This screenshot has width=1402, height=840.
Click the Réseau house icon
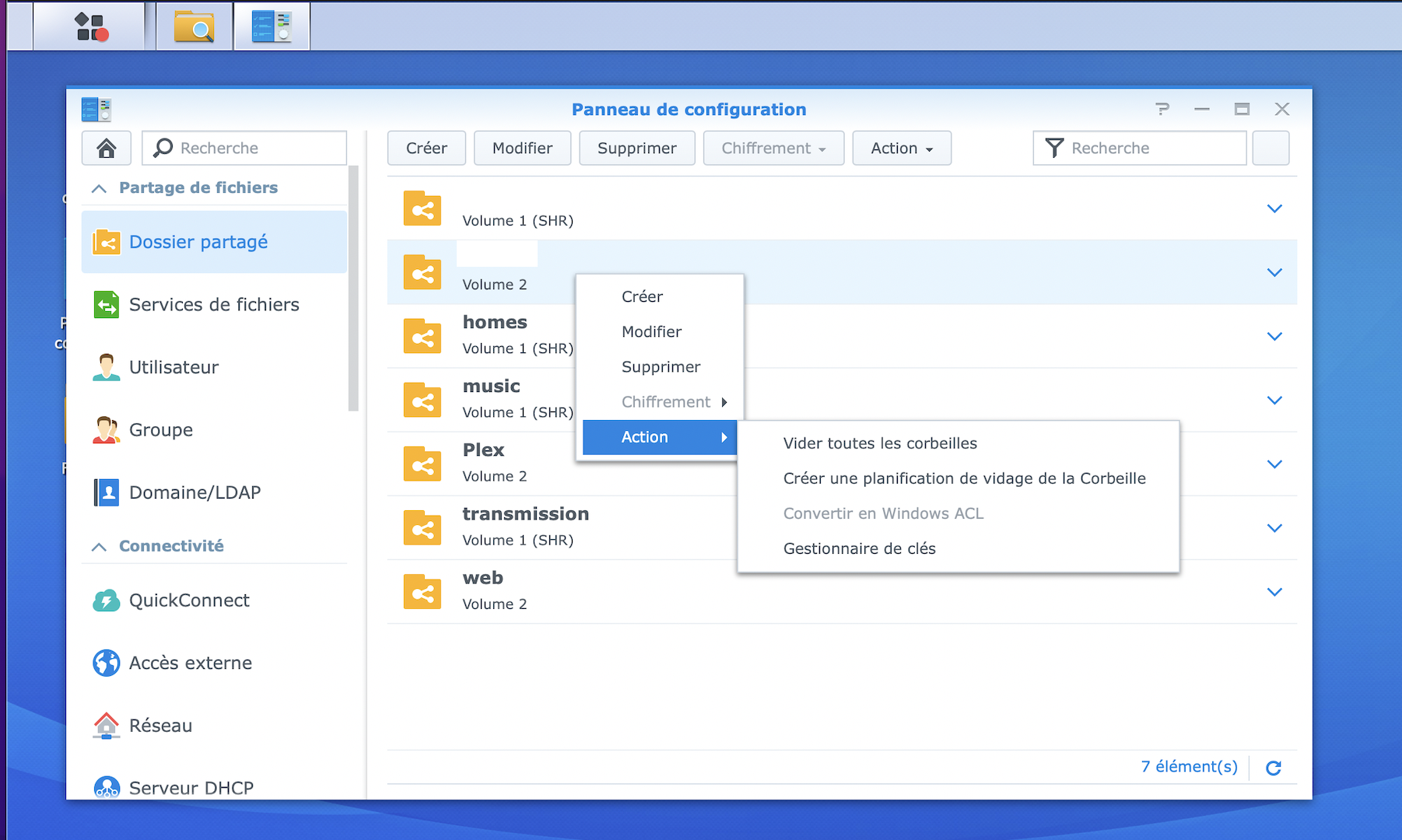pyautogui.click(x=107, y=726)
